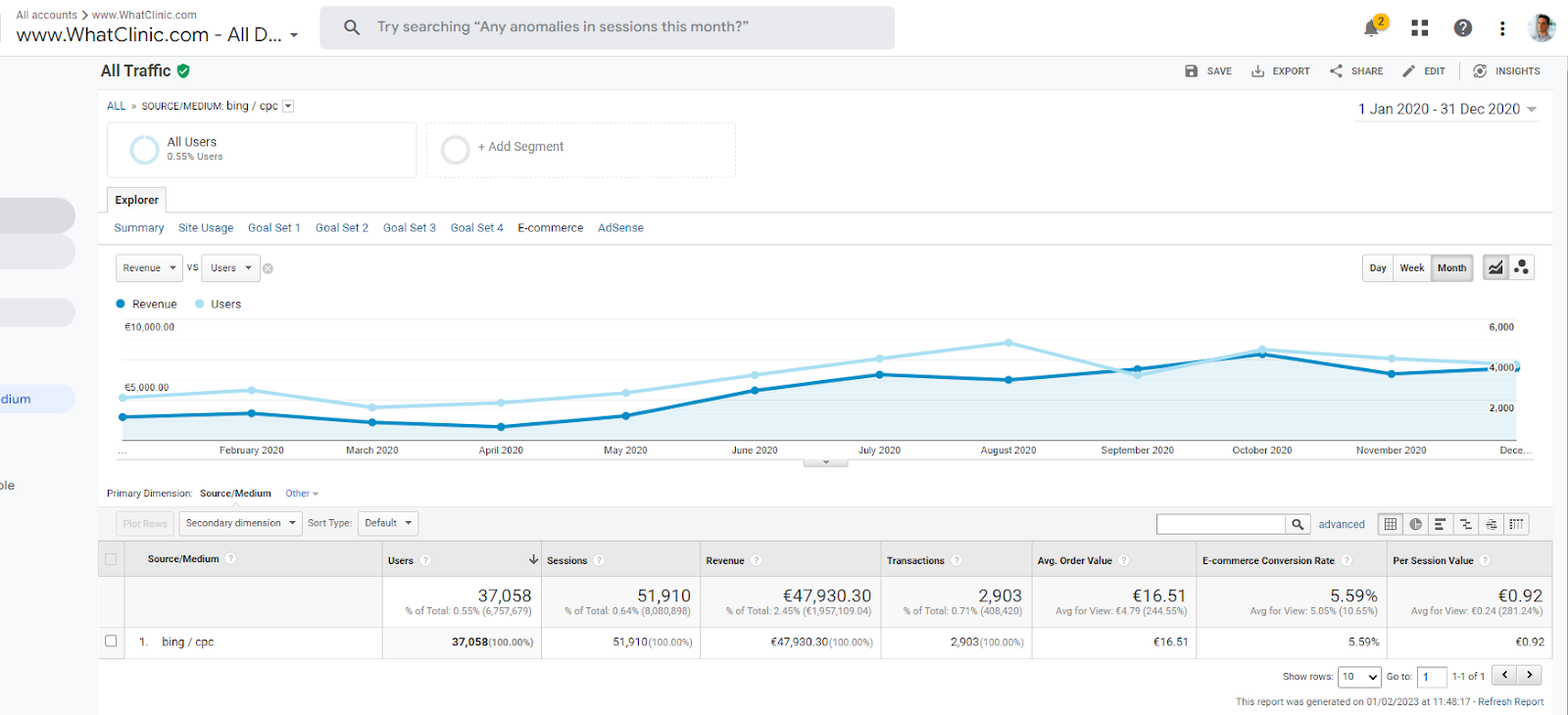Open the Secondary dimension dropdown
The height and width of the screenshot is (715, 1568).
tap(240, 523)
